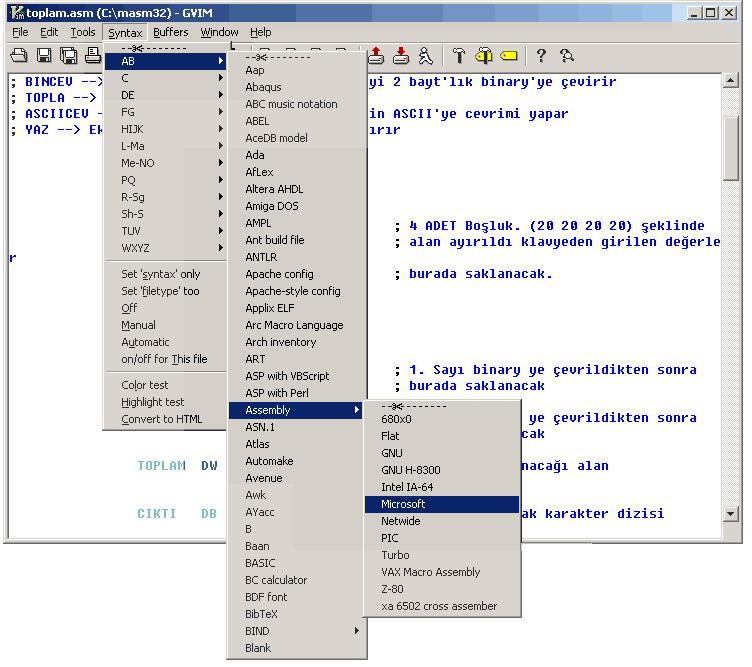Expand the HIJK syntax submenu
The image size is (752, 667).
pos(165,129)
